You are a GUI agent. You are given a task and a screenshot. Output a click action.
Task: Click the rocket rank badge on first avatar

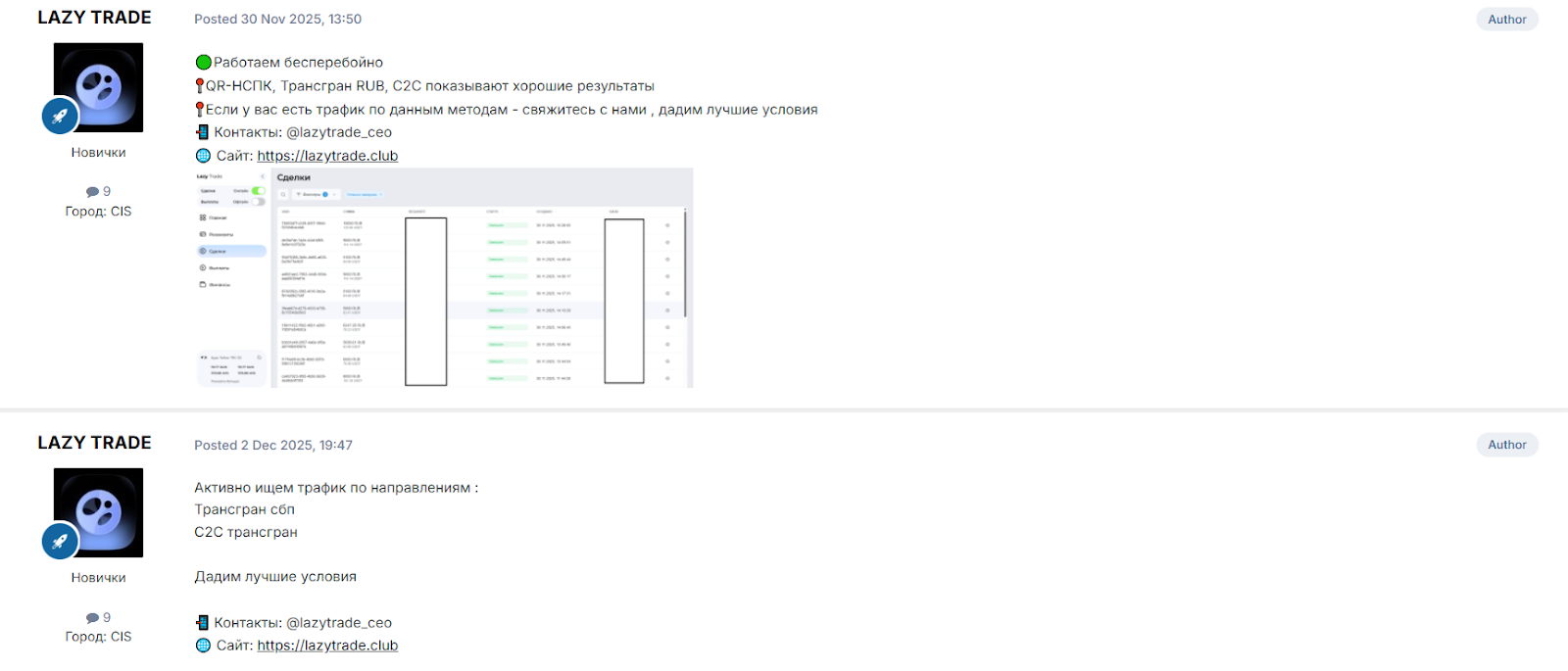coord(60,116)
